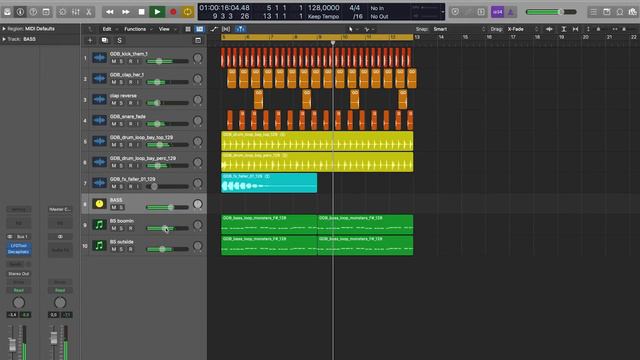Expand the Region MIDI Defaults section
Screen dimensions: 640x360
[x=4, y=29]
